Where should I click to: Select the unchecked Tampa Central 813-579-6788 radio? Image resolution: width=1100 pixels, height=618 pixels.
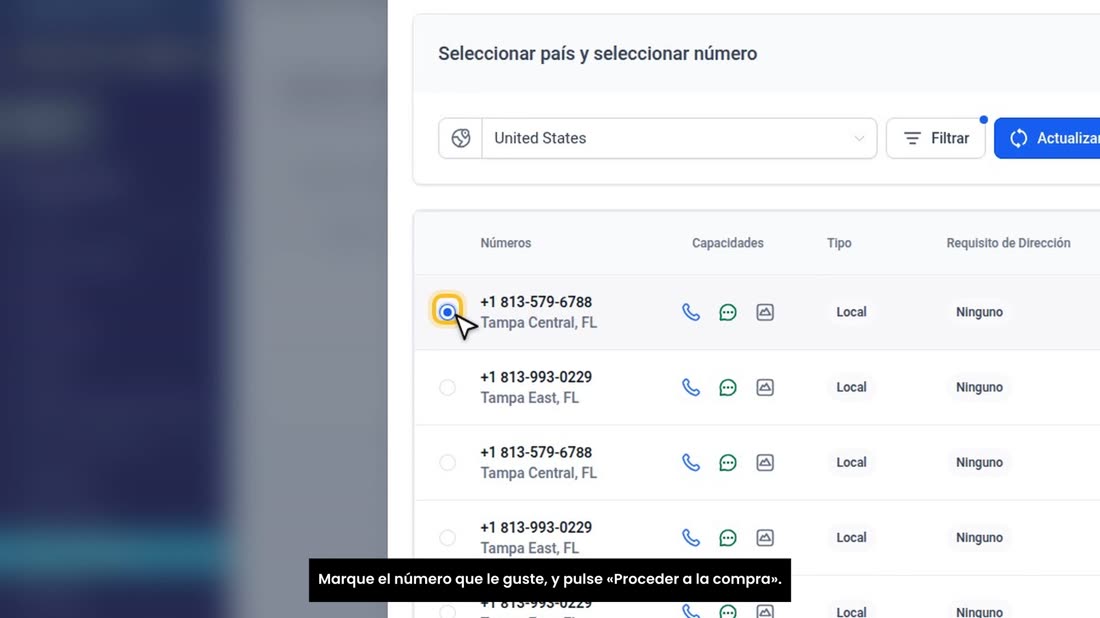tap(447, 462)
